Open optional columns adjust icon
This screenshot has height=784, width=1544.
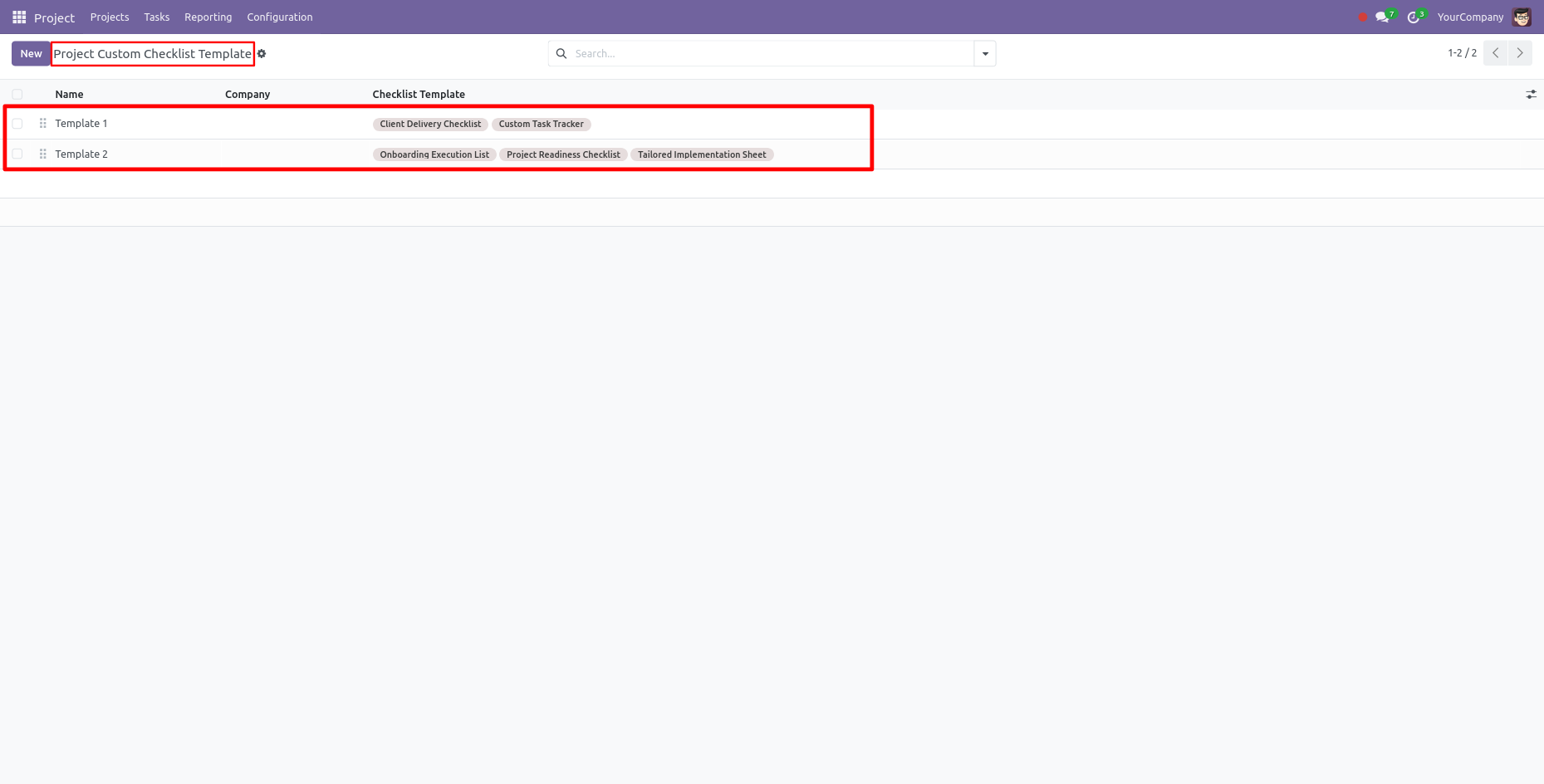[x=1531, y=95]
